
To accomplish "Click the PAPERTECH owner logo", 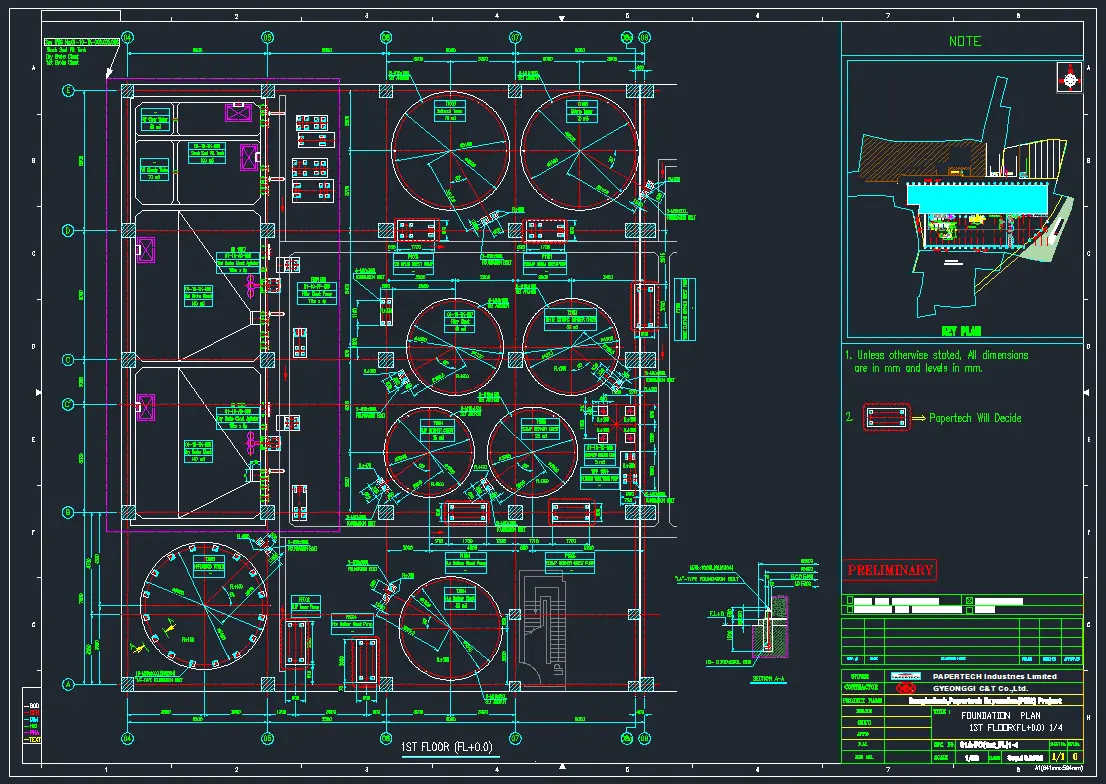I will [906, 677].
